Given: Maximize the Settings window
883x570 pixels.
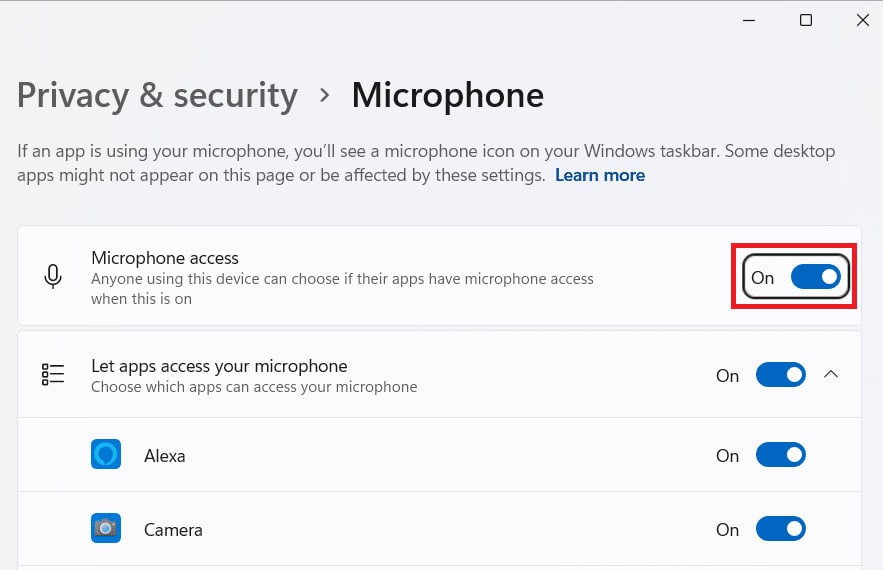Looking at the screenshot, I should 805,20.
